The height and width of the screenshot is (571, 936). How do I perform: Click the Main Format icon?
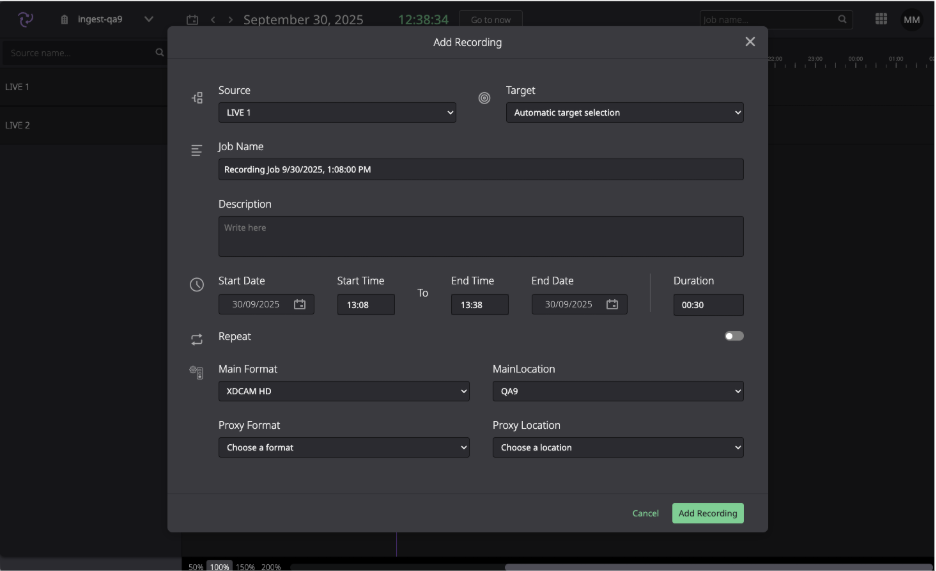[196, 372]
